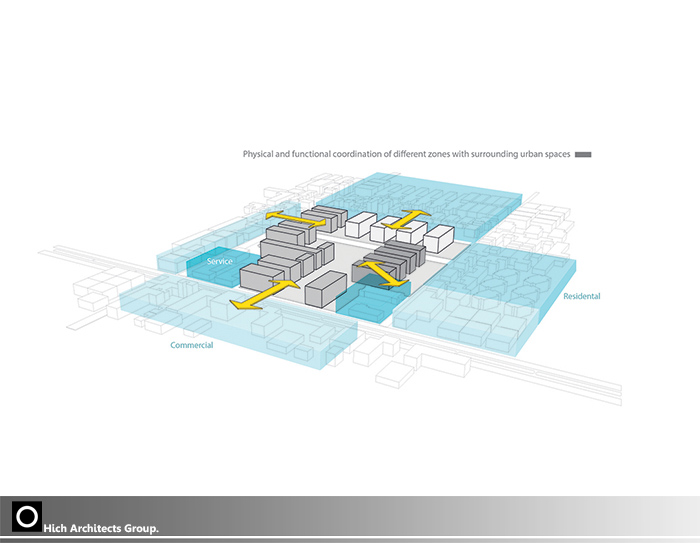Click the 'Commercial' zone label
This screenshot has height=543, width=700.
[192, 345]
